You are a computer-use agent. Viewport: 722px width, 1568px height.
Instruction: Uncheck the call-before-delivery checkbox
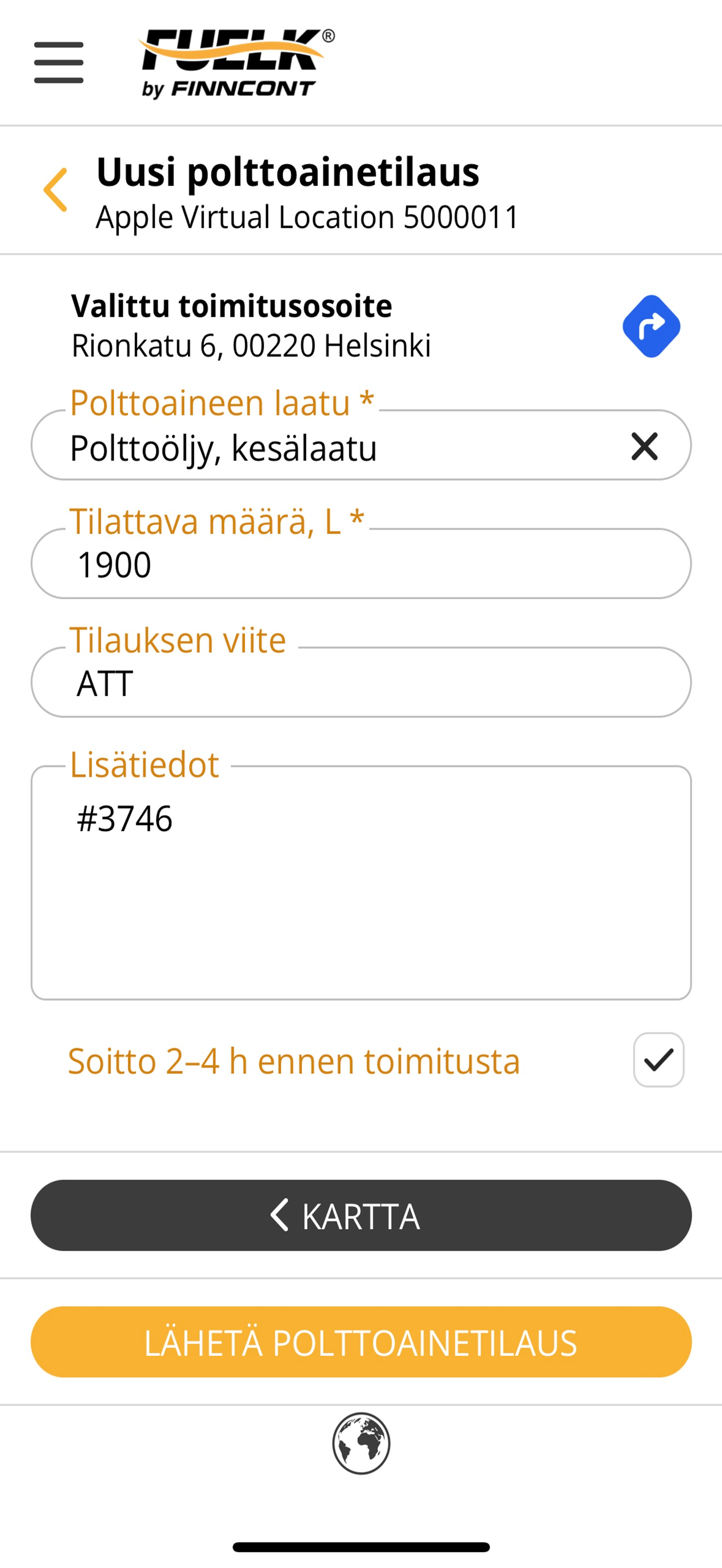click(658, 1060)
